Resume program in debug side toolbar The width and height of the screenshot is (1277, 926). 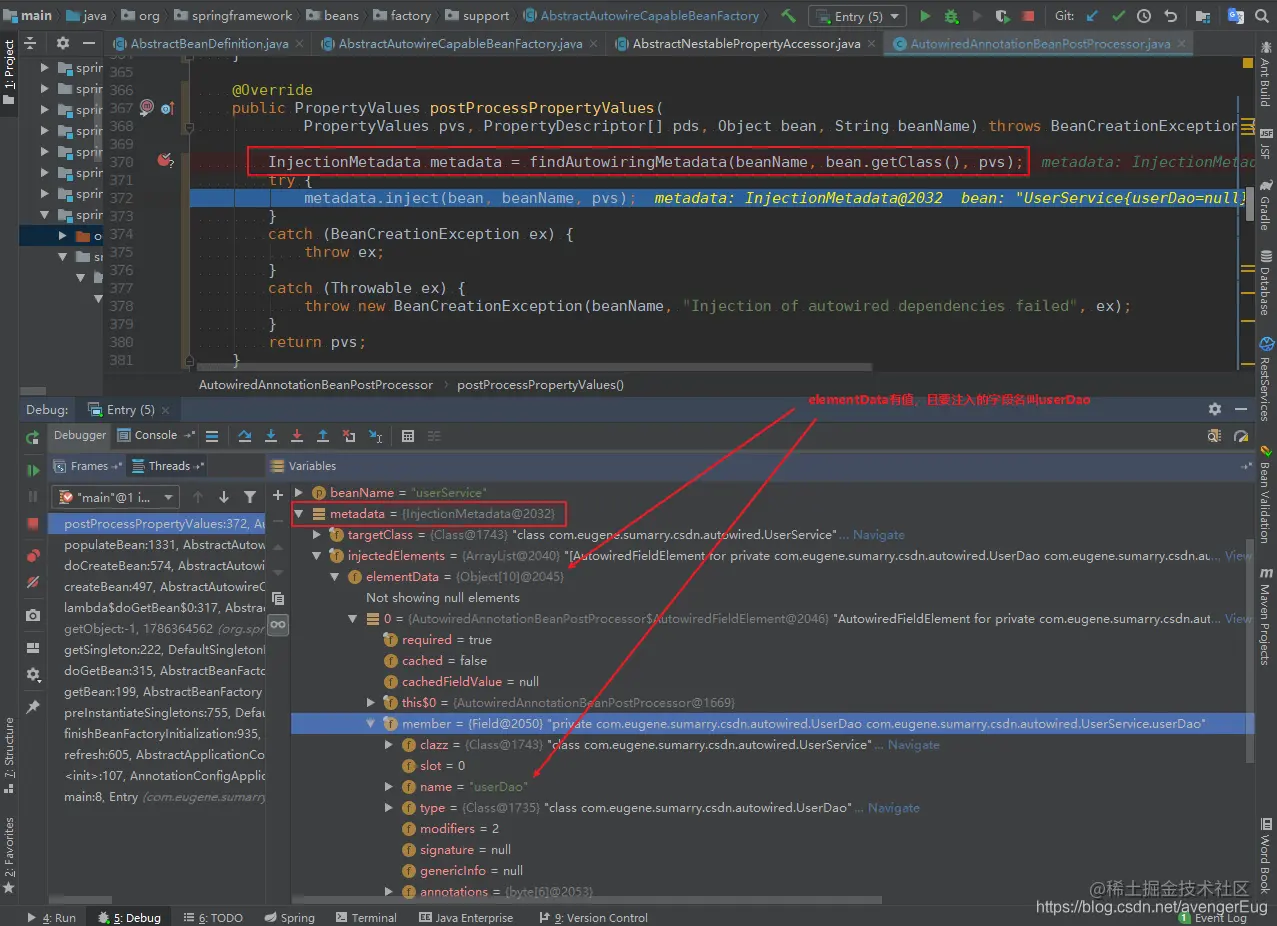point(33,470)
